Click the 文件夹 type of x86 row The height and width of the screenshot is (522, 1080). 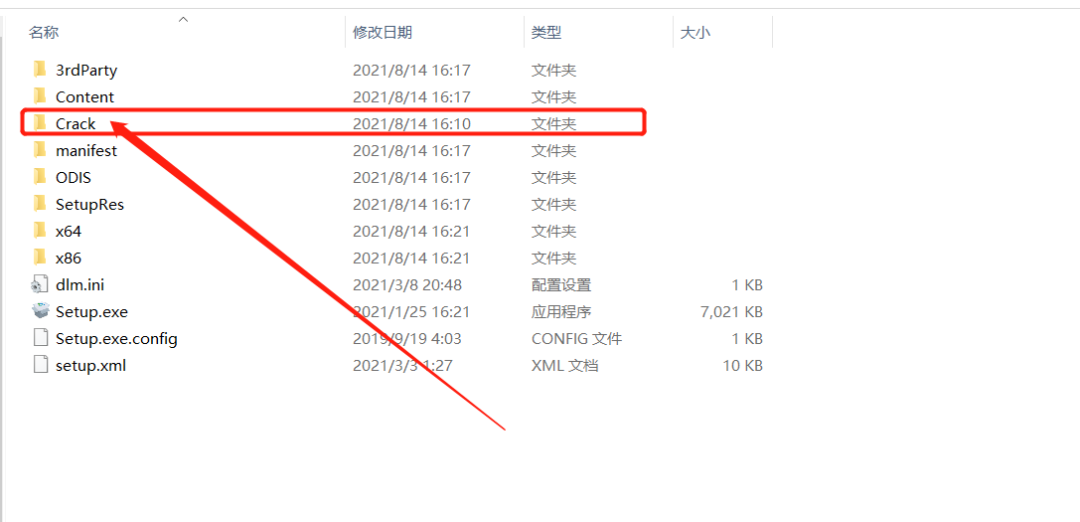553,258
